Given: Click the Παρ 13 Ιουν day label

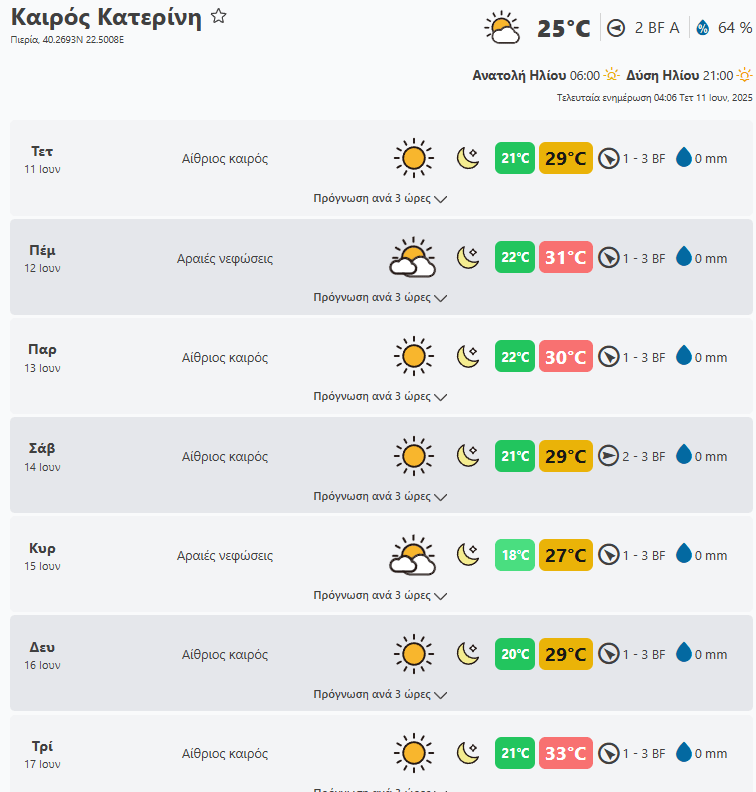Looking at the screenshot, I should pyautogui.click(x=42, y=357).
